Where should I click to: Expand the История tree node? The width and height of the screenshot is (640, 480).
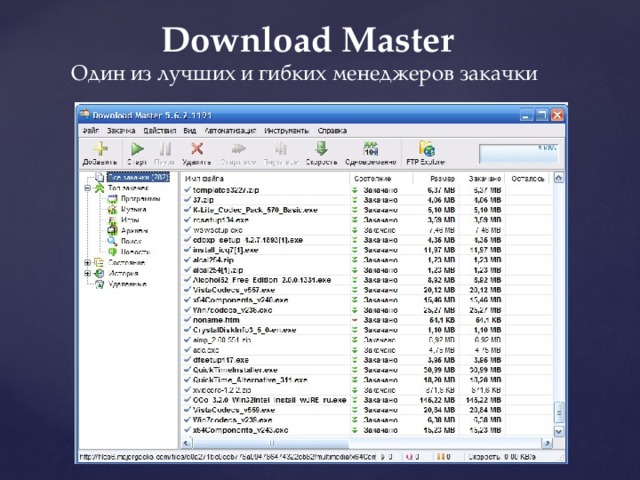tap(87, 273)
